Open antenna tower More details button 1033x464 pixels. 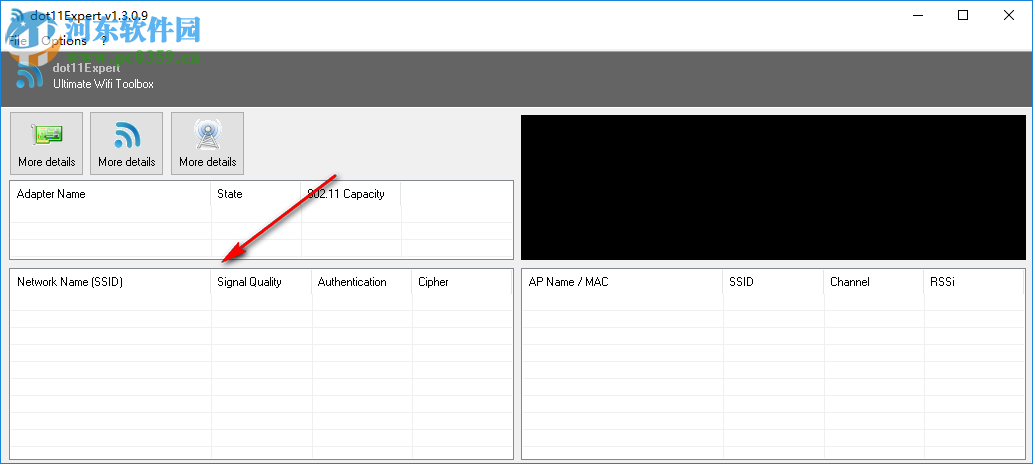[208, 143]
